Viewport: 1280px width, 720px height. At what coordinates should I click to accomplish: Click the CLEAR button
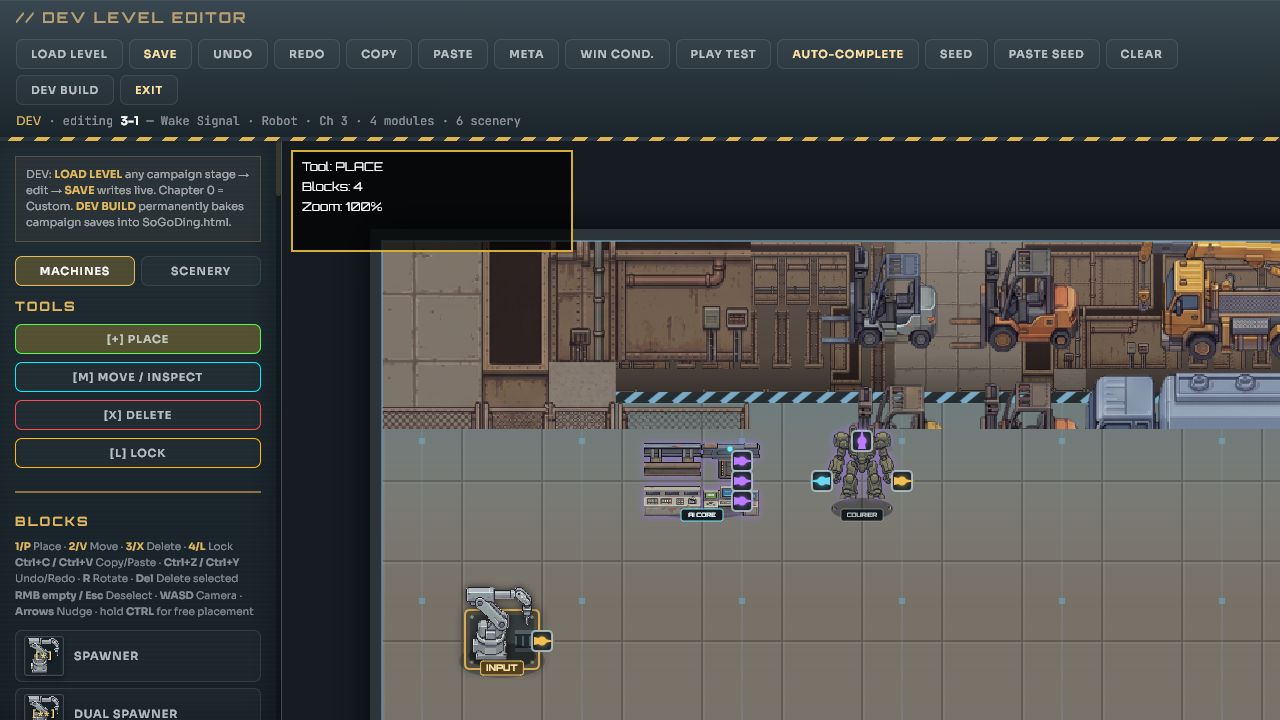coord(1141,54)
